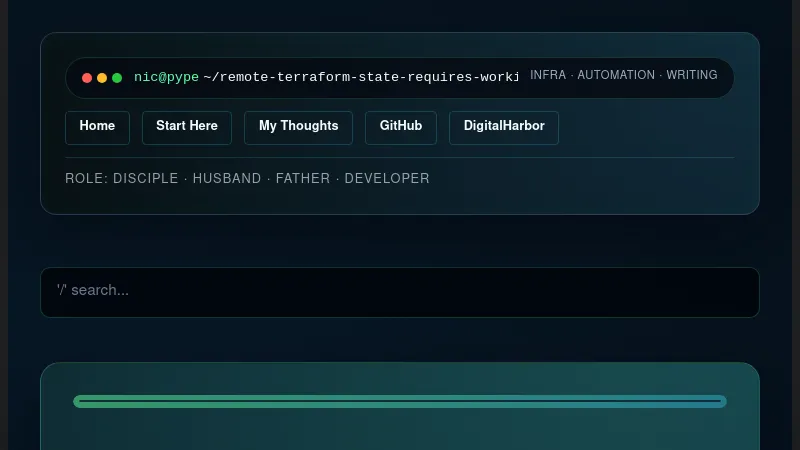Screen dimensions: 800x450
Task: Open the DigitalHarbor link
Action: point(504,127)
